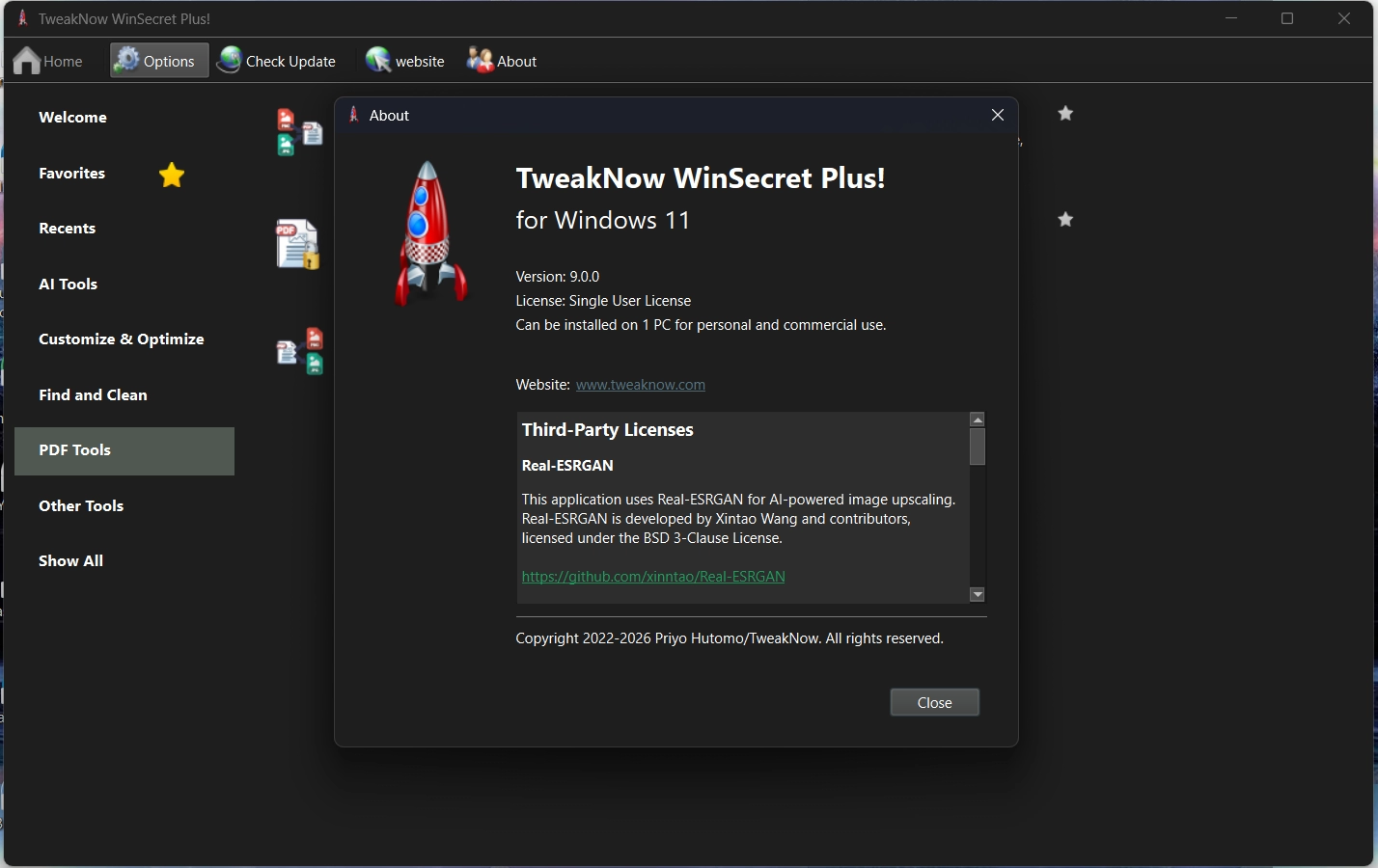
Task: Minimize the TweakNow WinSecret Plus! window
Action: 1231,18
